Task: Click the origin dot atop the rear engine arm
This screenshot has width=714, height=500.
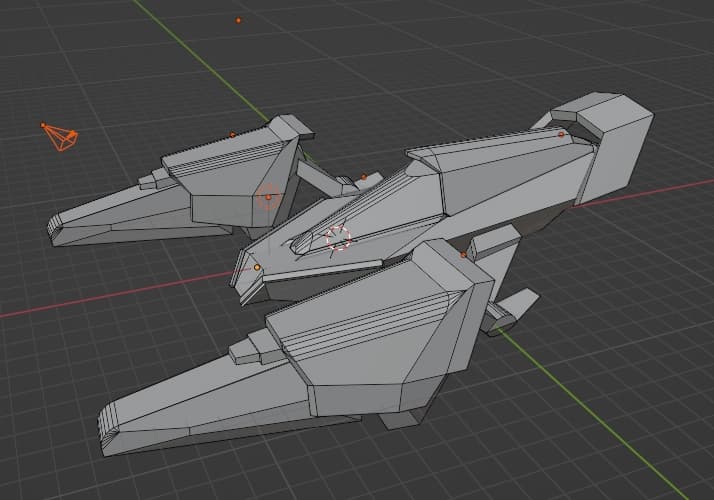Action: [x=561, y=134]
